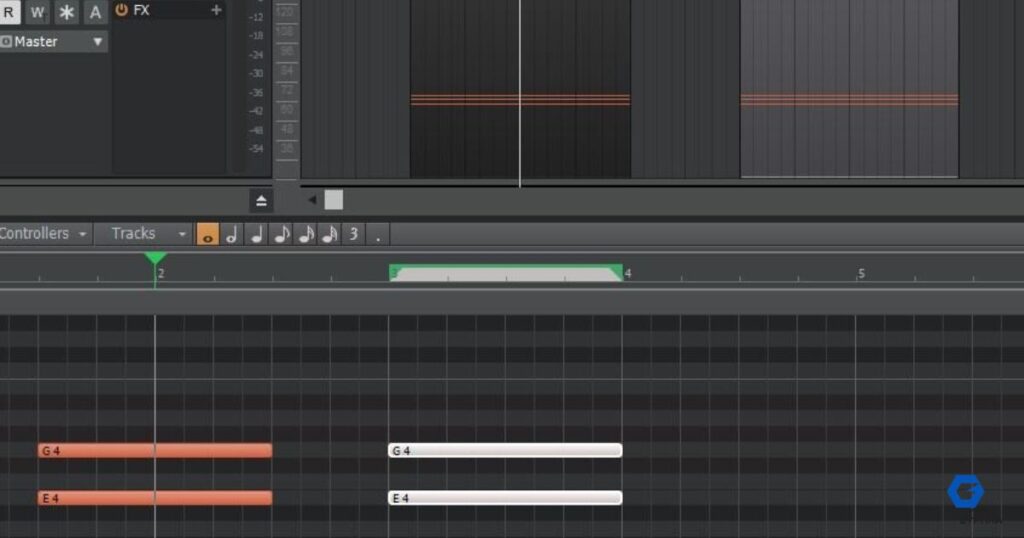1024x538 pixels.
Task: Toggle the dotted note modifier
Action: click(x=377, y=234)
